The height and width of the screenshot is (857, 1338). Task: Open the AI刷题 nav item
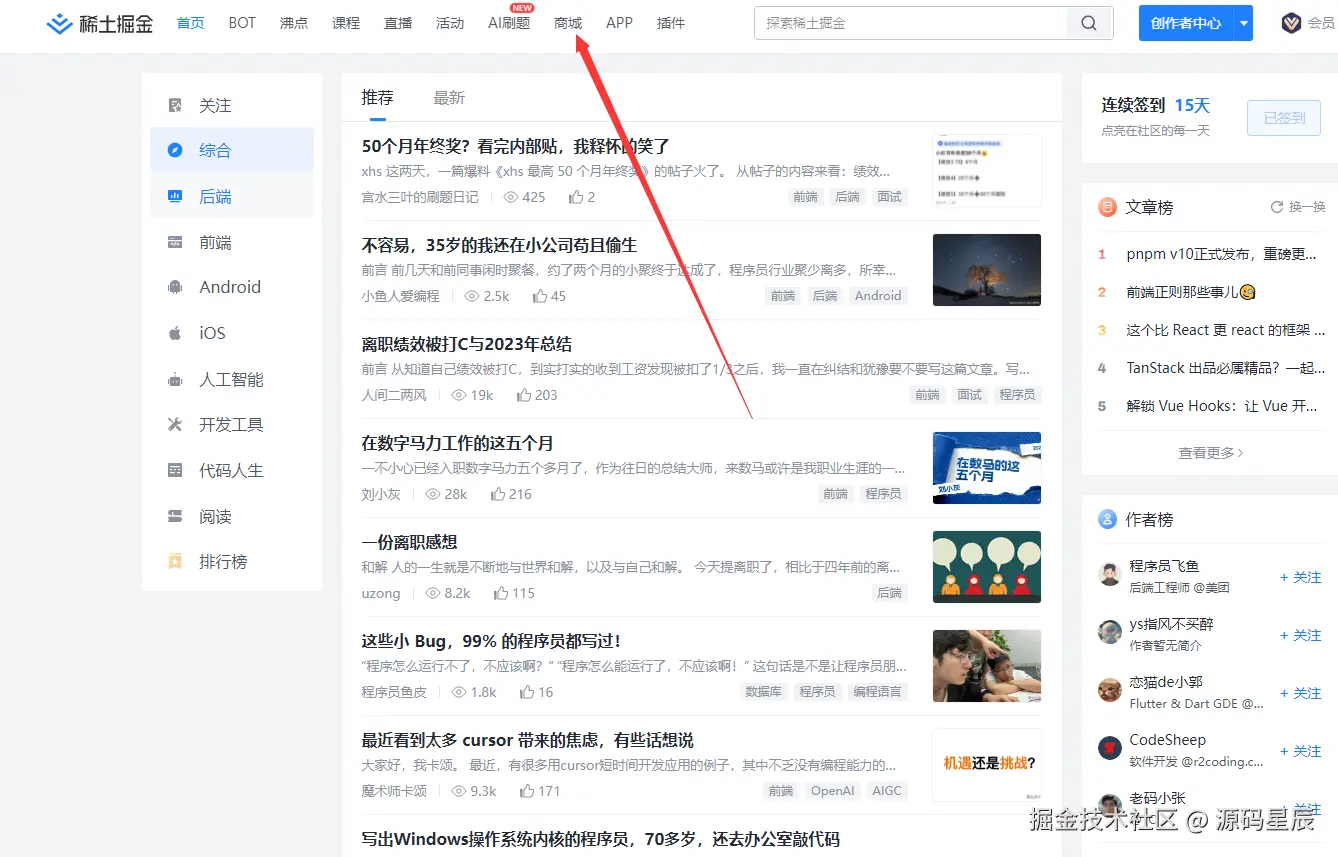tap(509, 23)
